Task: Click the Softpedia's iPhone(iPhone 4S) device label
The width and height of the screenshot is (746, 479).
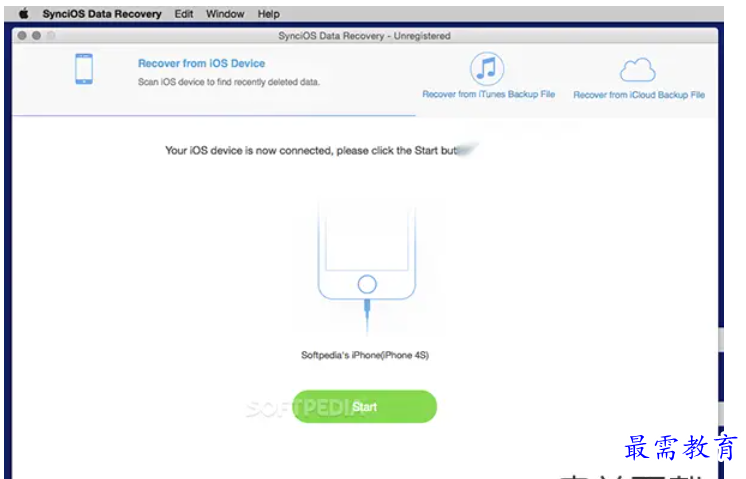Action: 365,355
